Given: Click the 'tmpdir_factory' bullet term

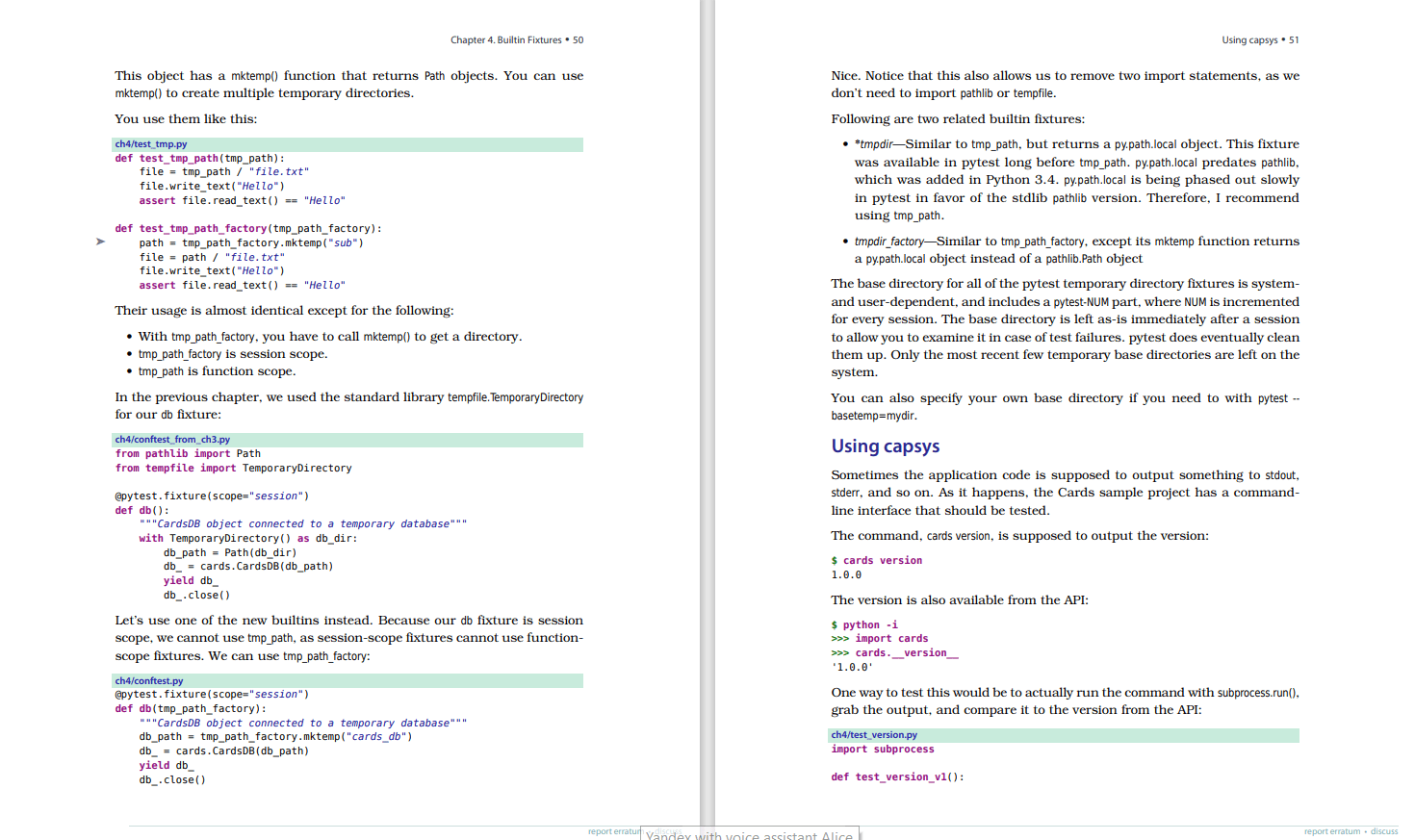Looking at the screenshot, I should 889,242.
